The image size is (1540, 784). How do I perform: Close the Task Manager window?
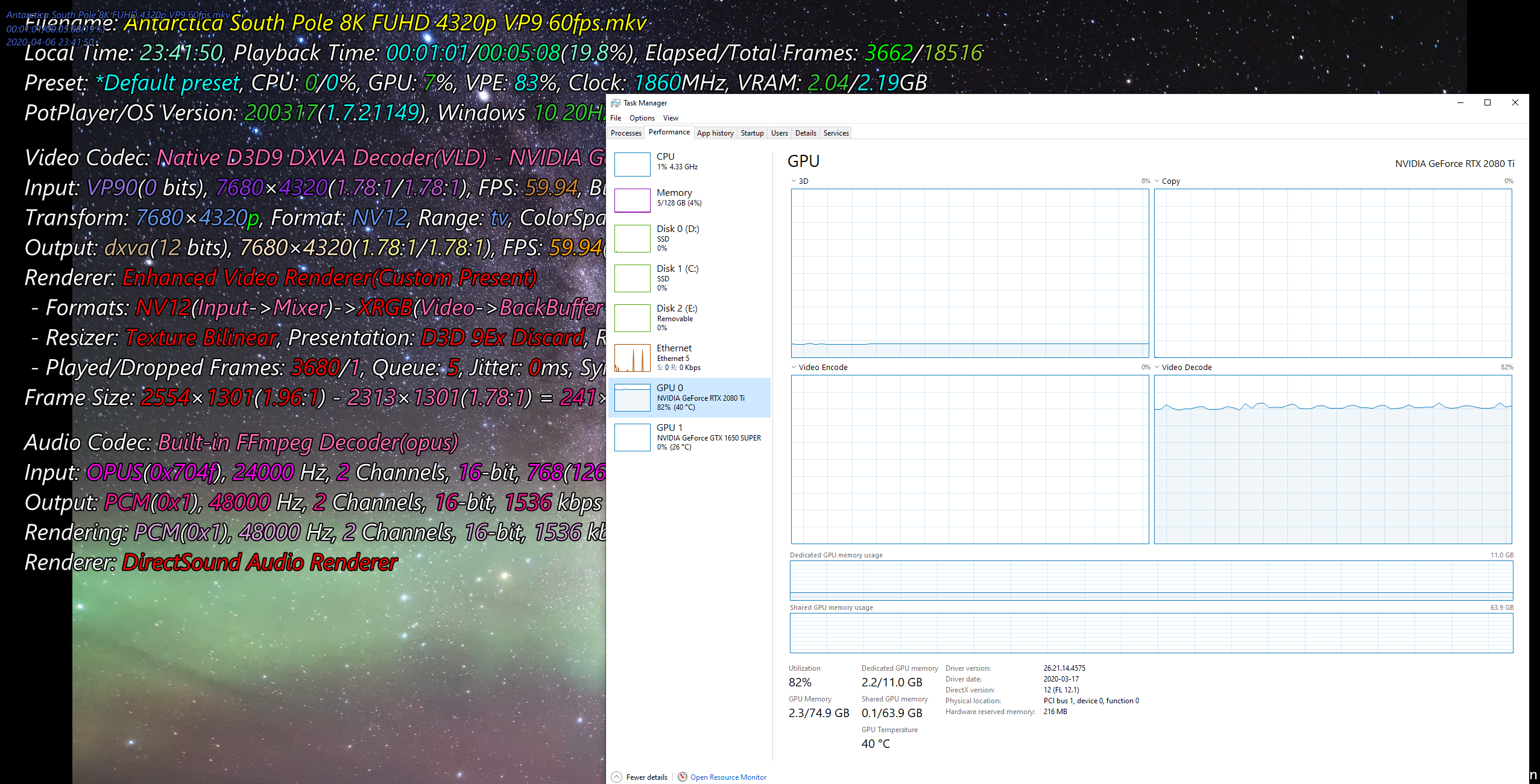(x=1515, y=102)
